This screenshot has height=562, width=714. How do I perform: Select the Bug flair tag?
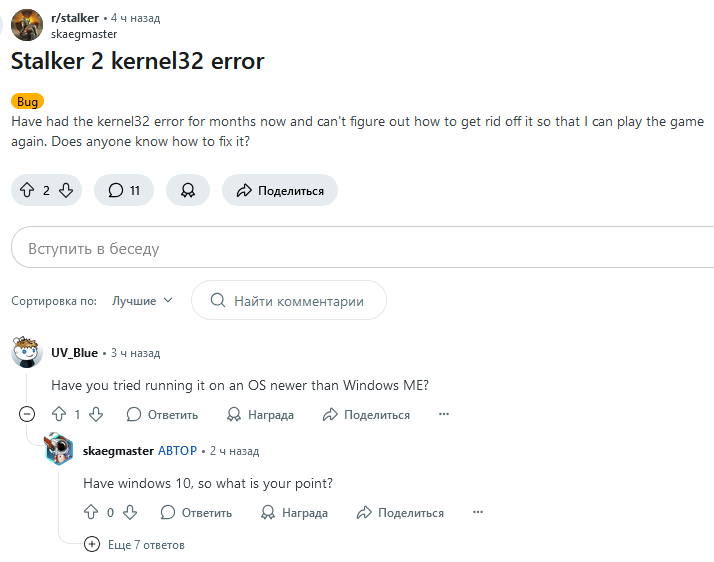click(x=27, y=101)
